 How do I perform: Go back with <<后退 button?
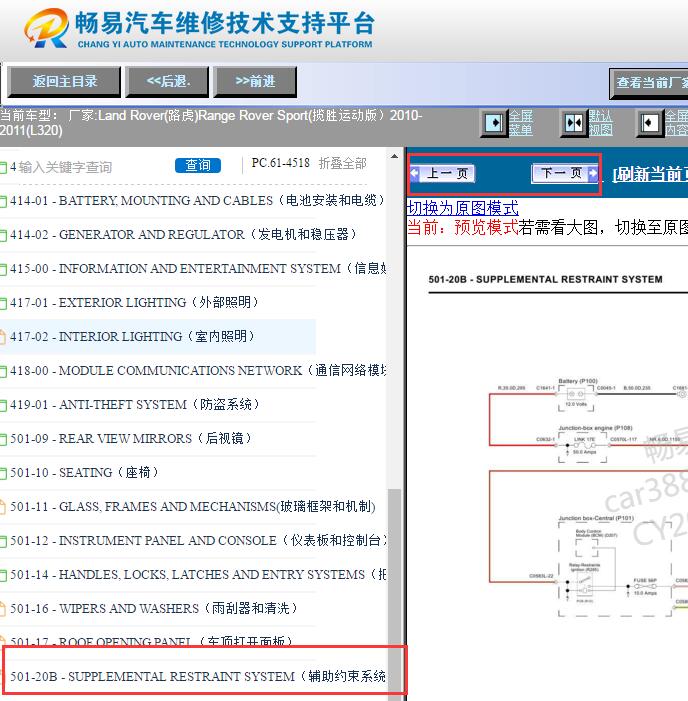[x=168, y=81]
